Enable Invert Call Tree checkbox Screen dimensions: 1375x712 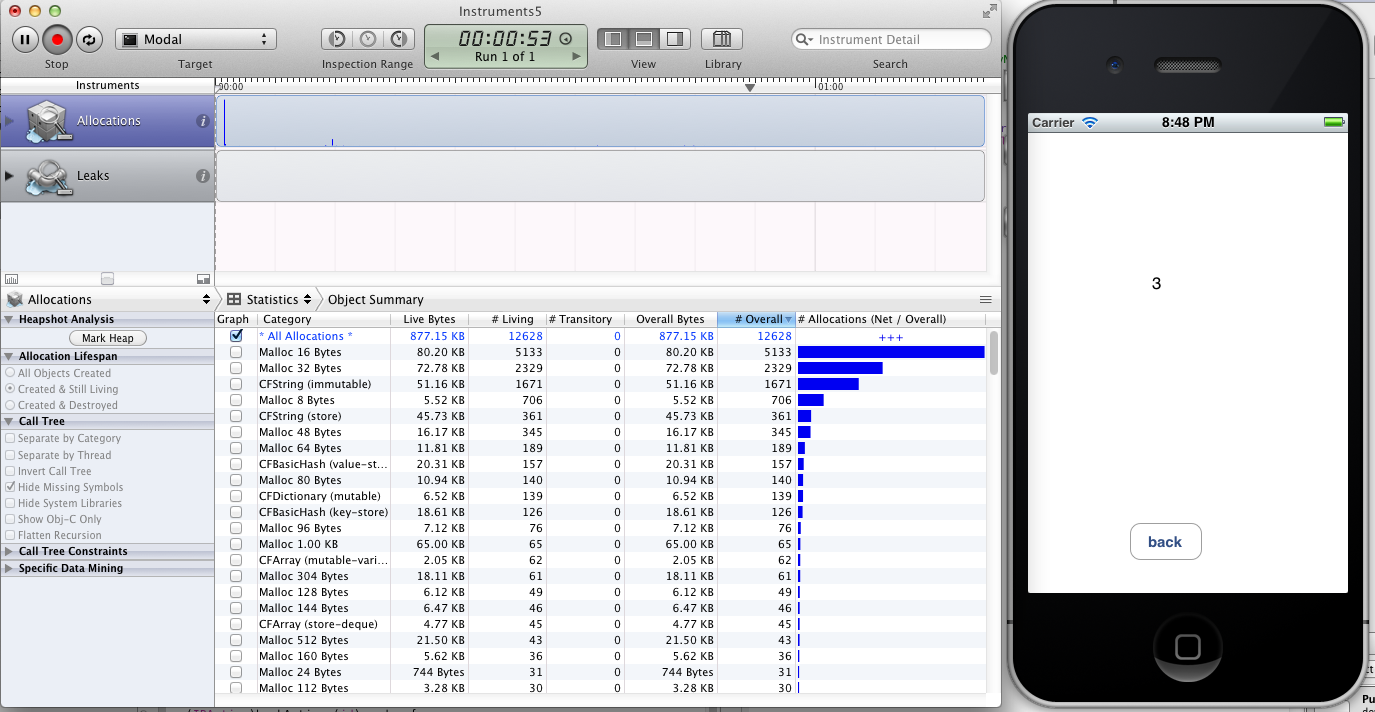pos(10,471)
